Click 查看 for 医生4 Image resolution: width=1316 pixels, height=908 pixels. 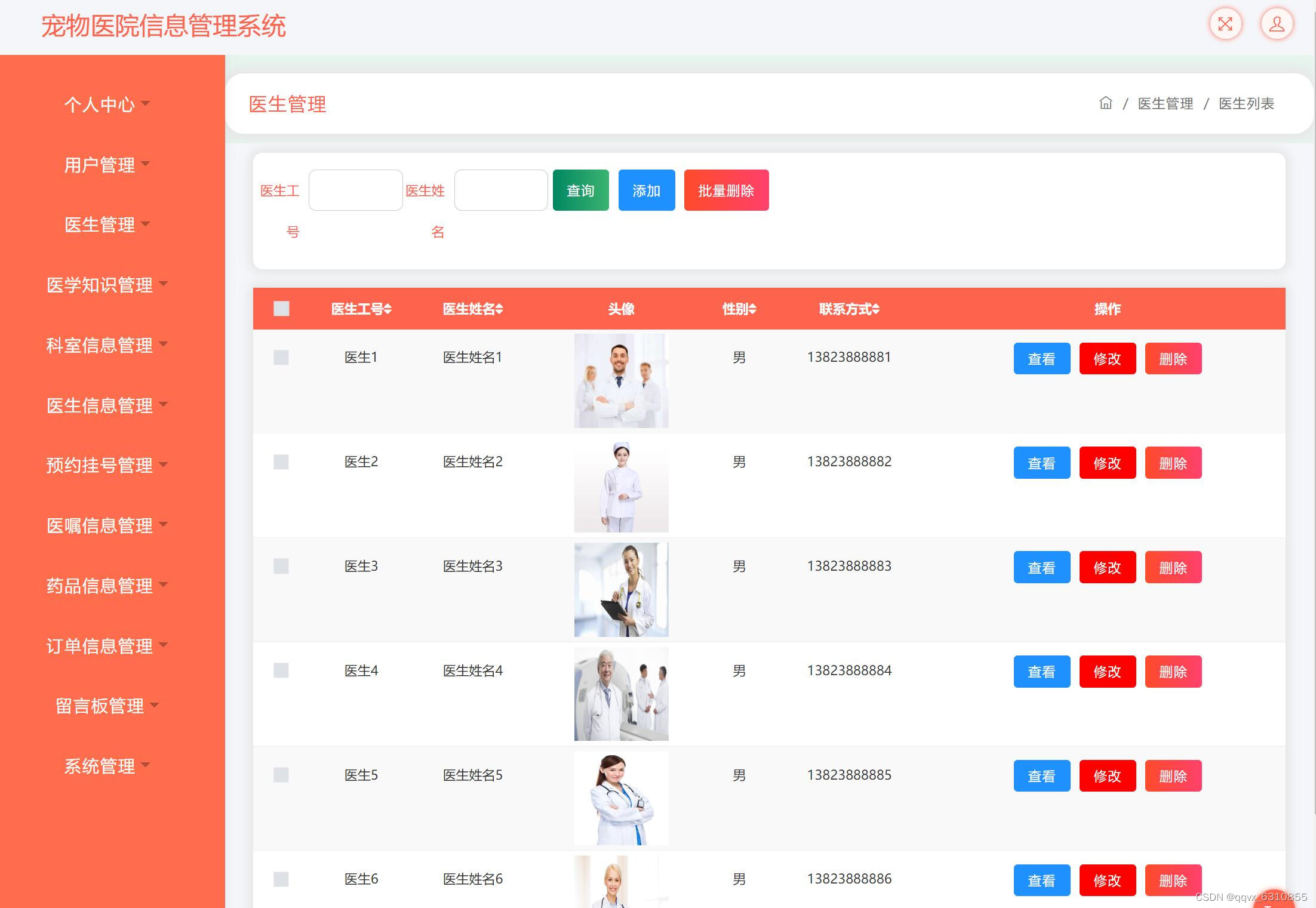point(1041,672)
